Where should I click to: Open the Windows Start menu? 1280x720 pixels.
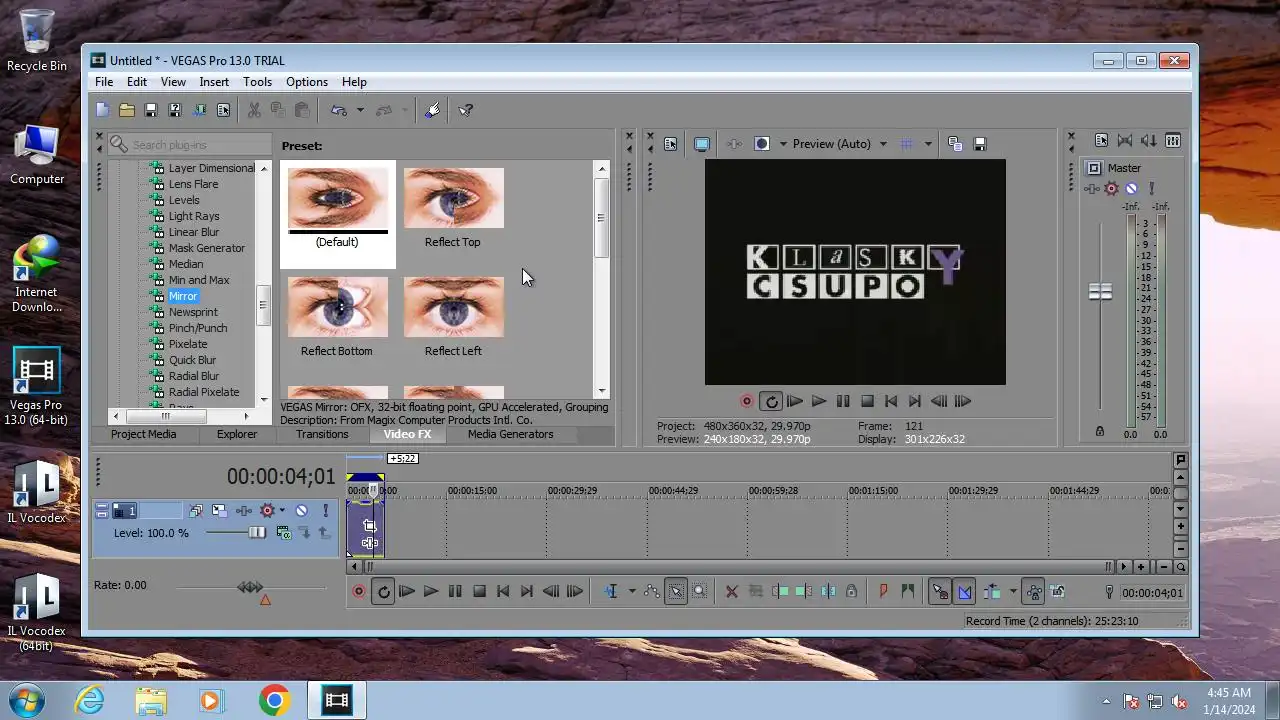tap(27, 700)
